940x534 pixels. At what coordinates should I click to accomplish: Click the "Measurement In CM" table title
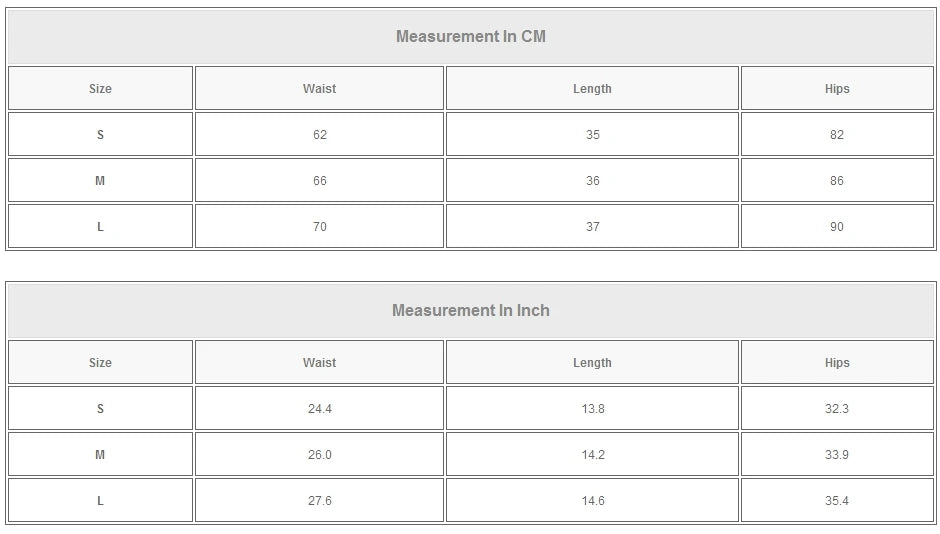(x=471, y=37)
